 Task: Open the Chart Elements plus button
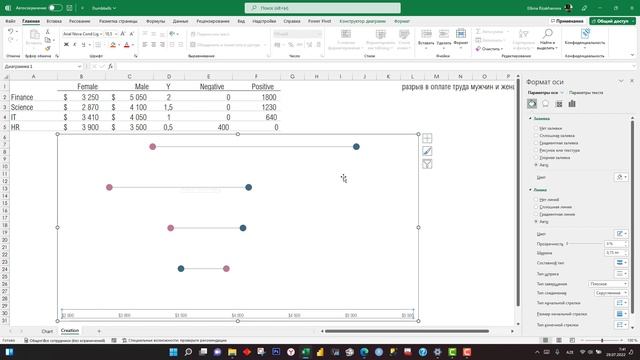pyautogui.click(x=427, y=138)
